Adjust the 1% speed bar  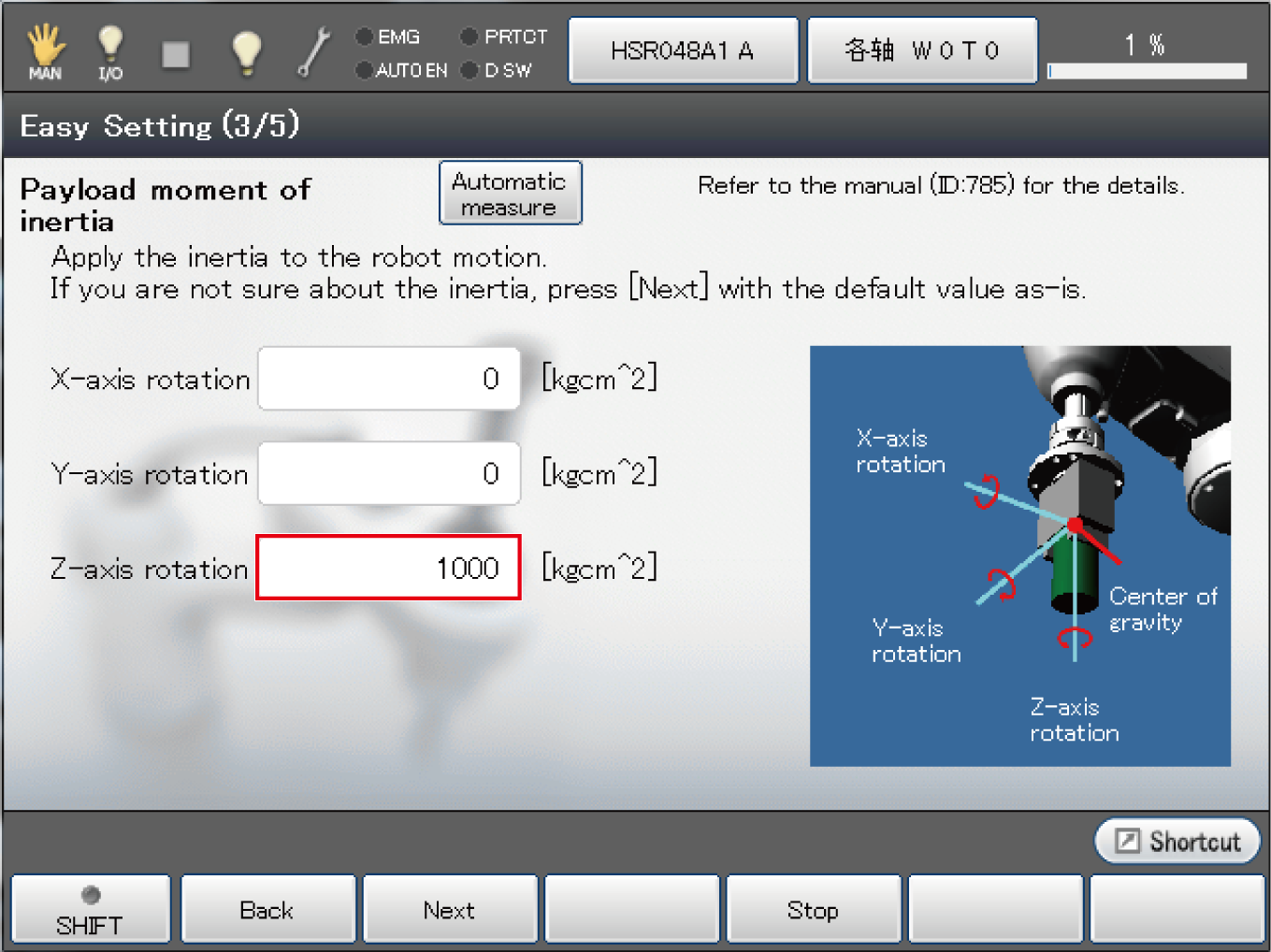(1148, 71)
